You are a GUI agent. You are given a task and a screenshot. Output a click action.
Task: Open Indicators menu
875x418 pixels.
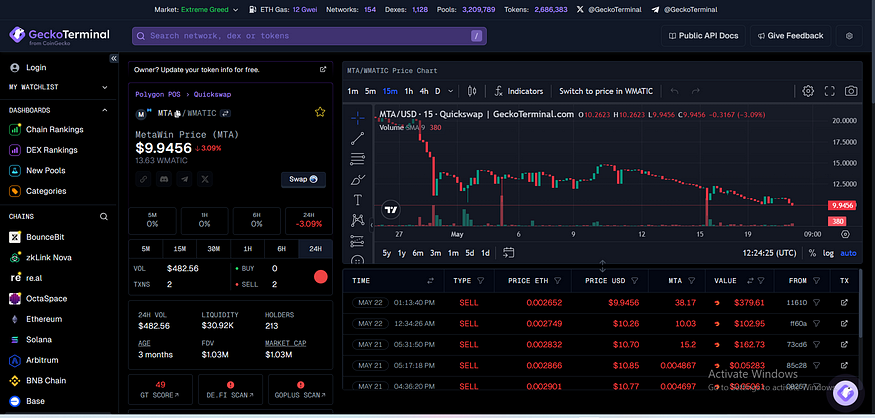point(519,91)
